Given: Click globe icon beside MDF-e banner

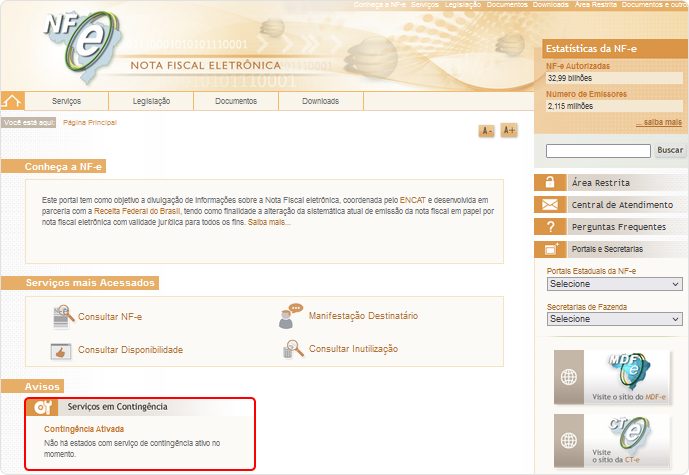Looking at the screenshot, I should pos(569,377).
